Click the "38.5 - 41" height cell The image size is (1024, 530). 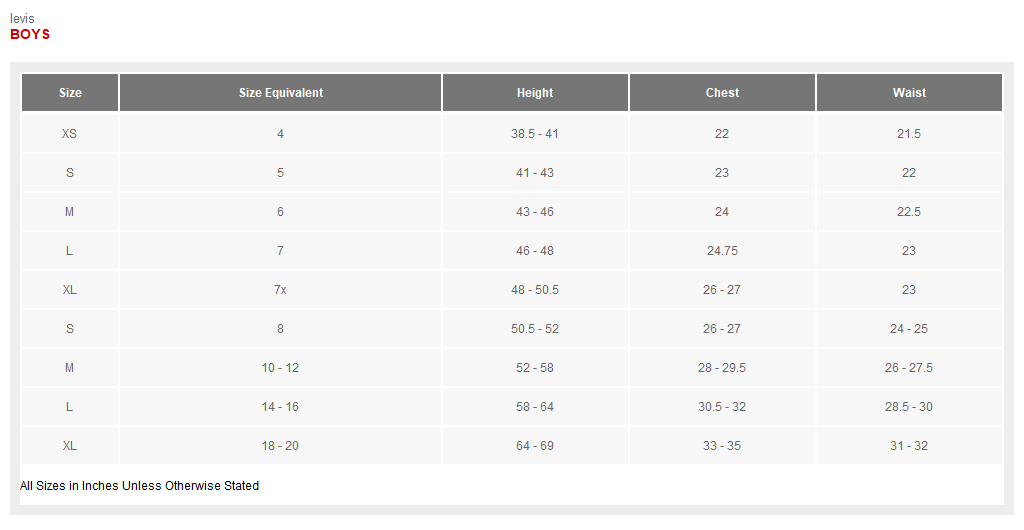[535, 134]
